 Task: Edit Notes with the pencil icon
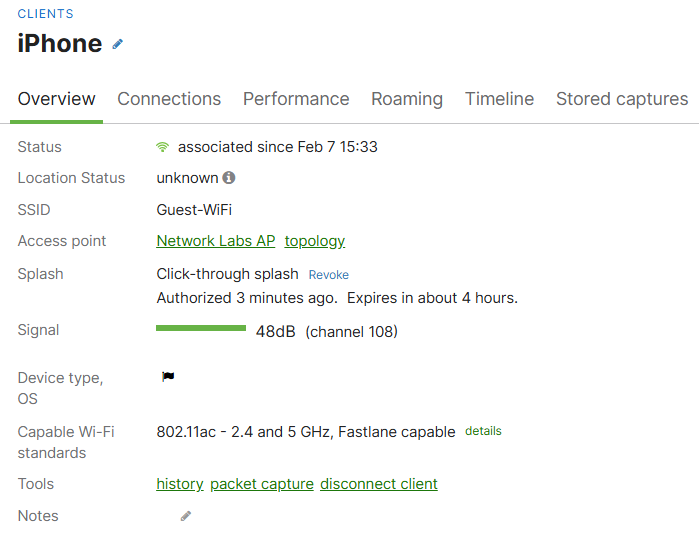click(x=186, y=516)
